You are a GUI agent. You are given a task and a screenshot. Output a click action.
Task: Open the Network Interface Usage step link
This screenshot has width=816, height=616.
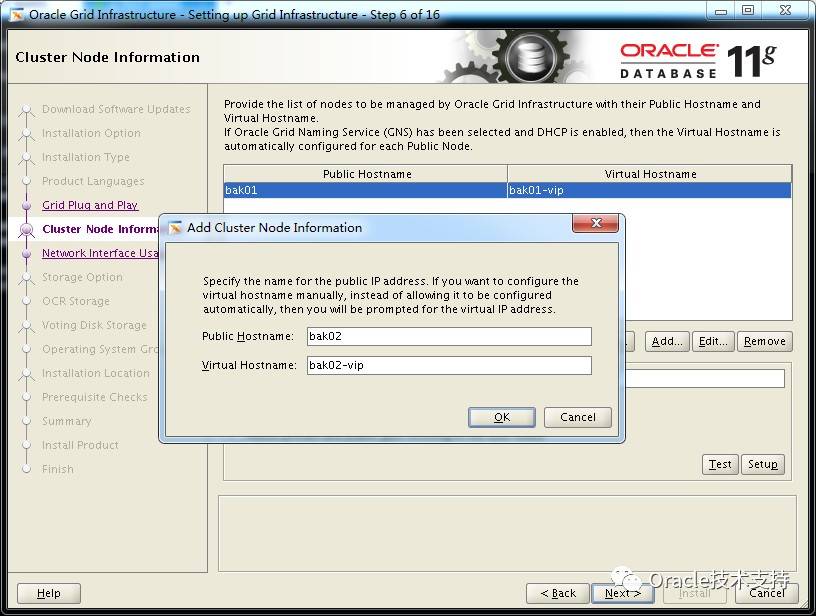point(100,253)
